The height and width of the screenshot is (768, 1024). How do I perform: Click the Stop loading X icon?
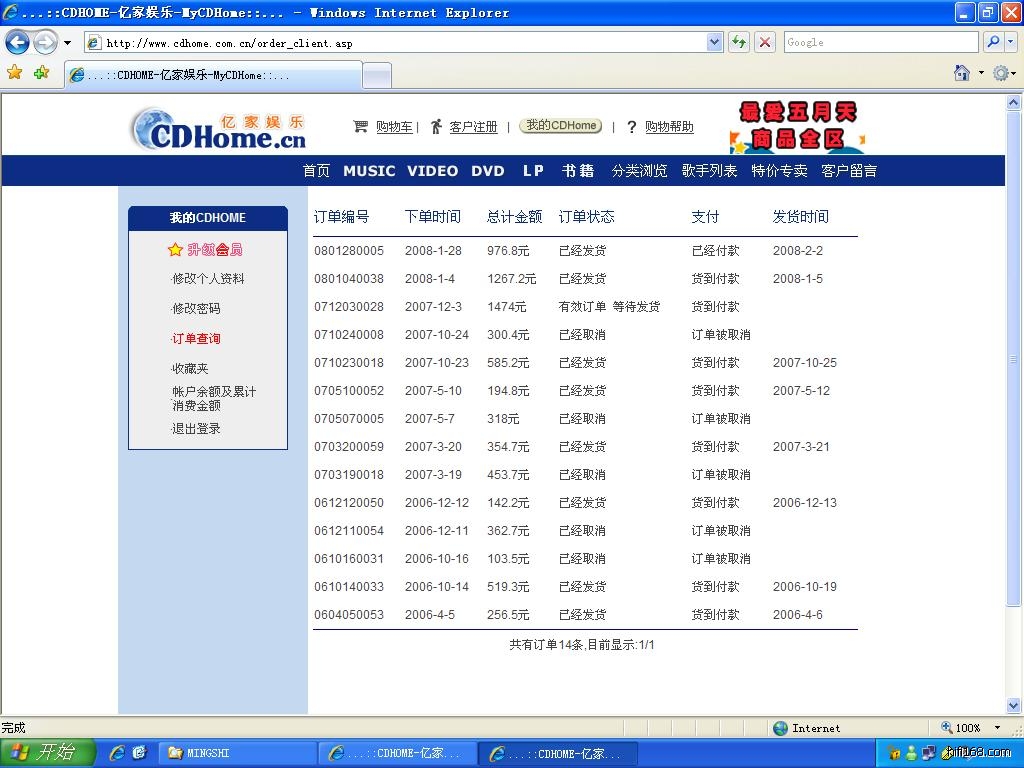765,42
